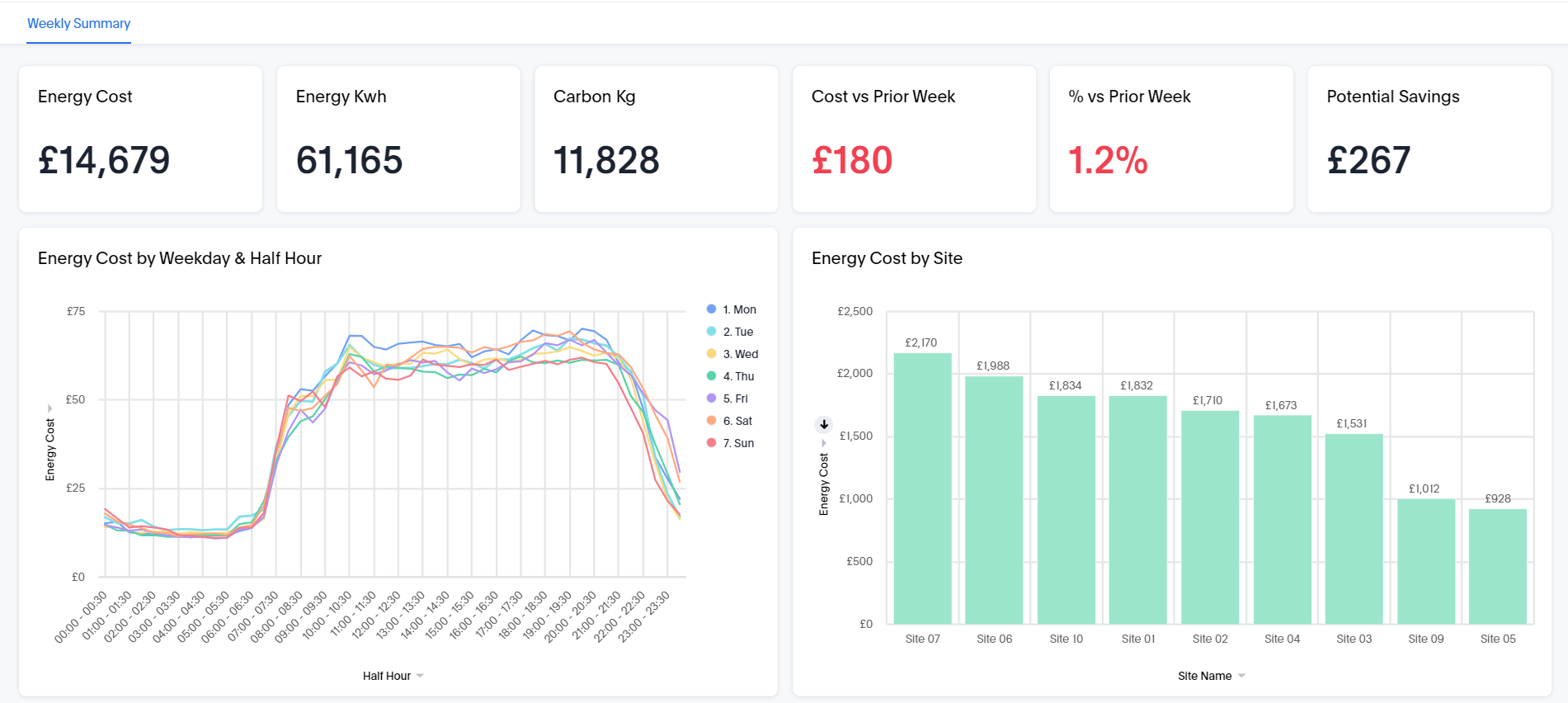1568x703 pixels.
Task: Select the Site 03 bar
Action: [x=1354, y=529]
